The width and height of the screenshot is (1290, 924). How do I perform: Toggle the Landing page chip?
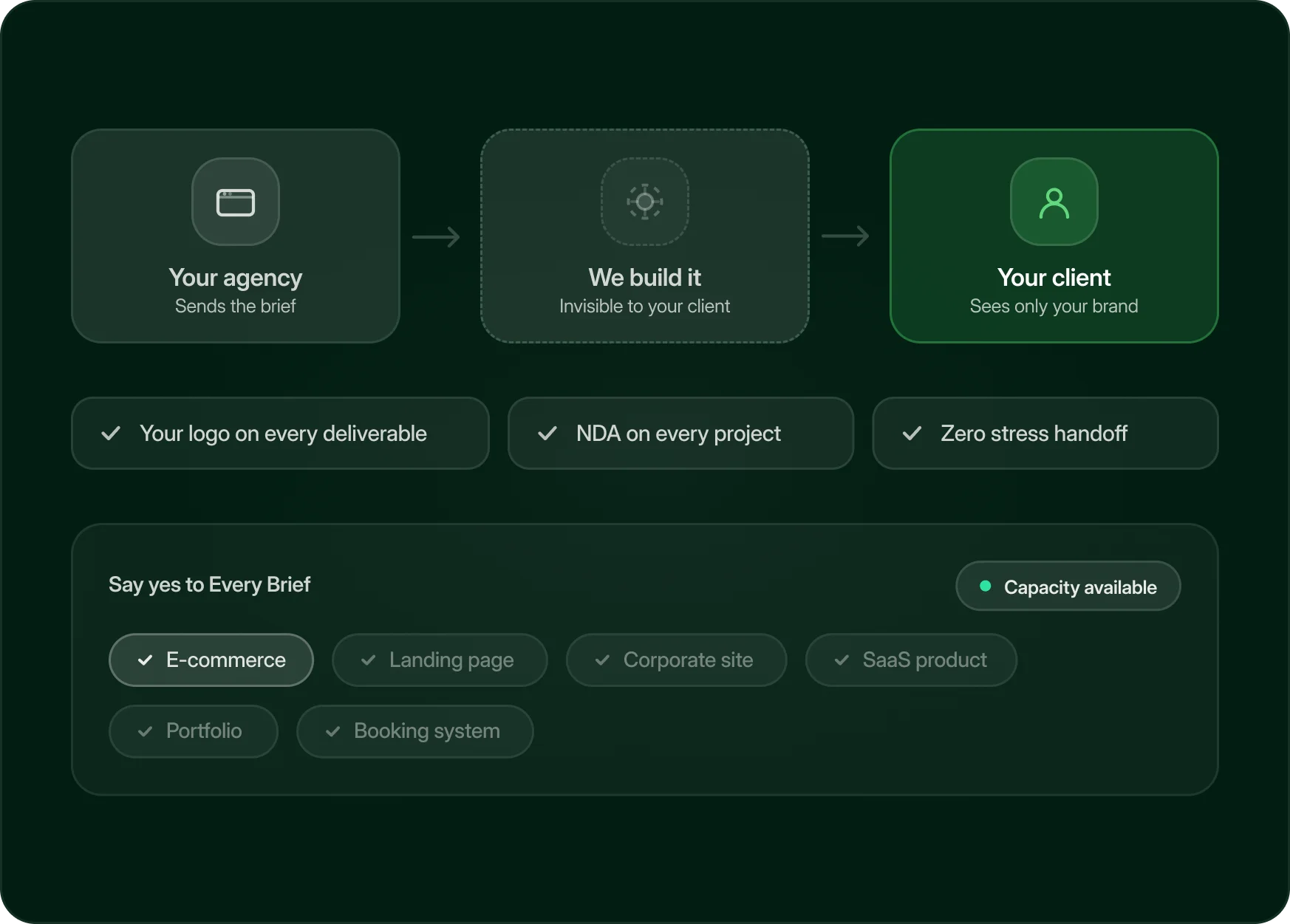click(x=440, y=660)
